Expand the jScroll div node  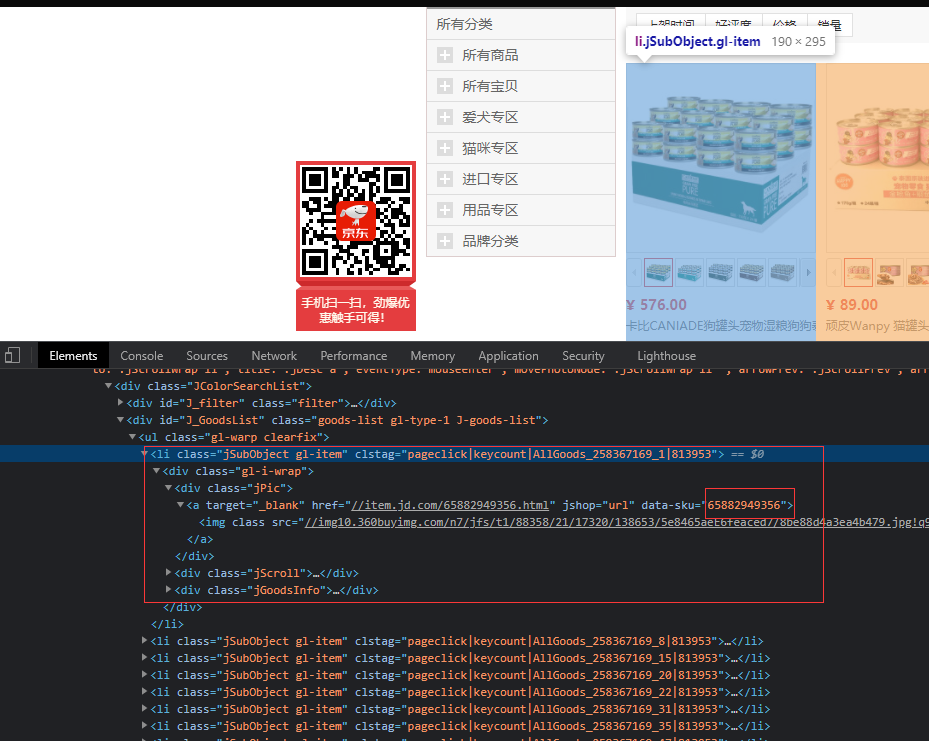point(168,572)
